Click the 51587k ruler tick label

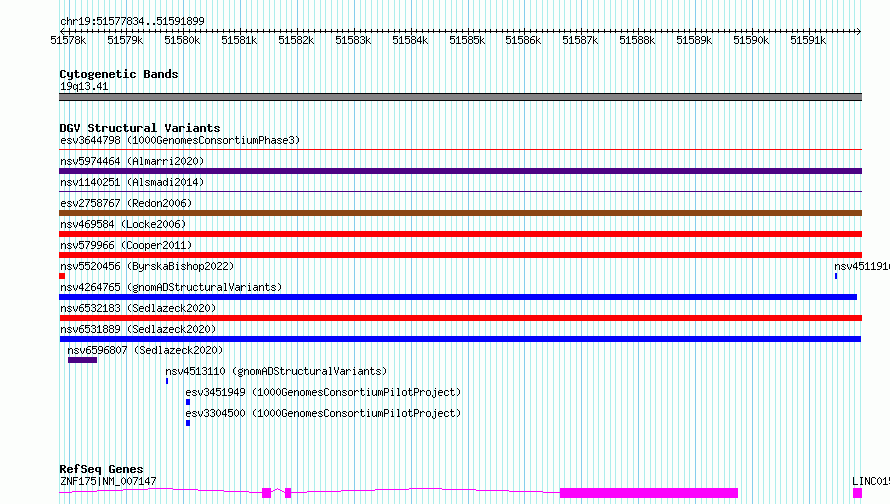pos(580,41)
